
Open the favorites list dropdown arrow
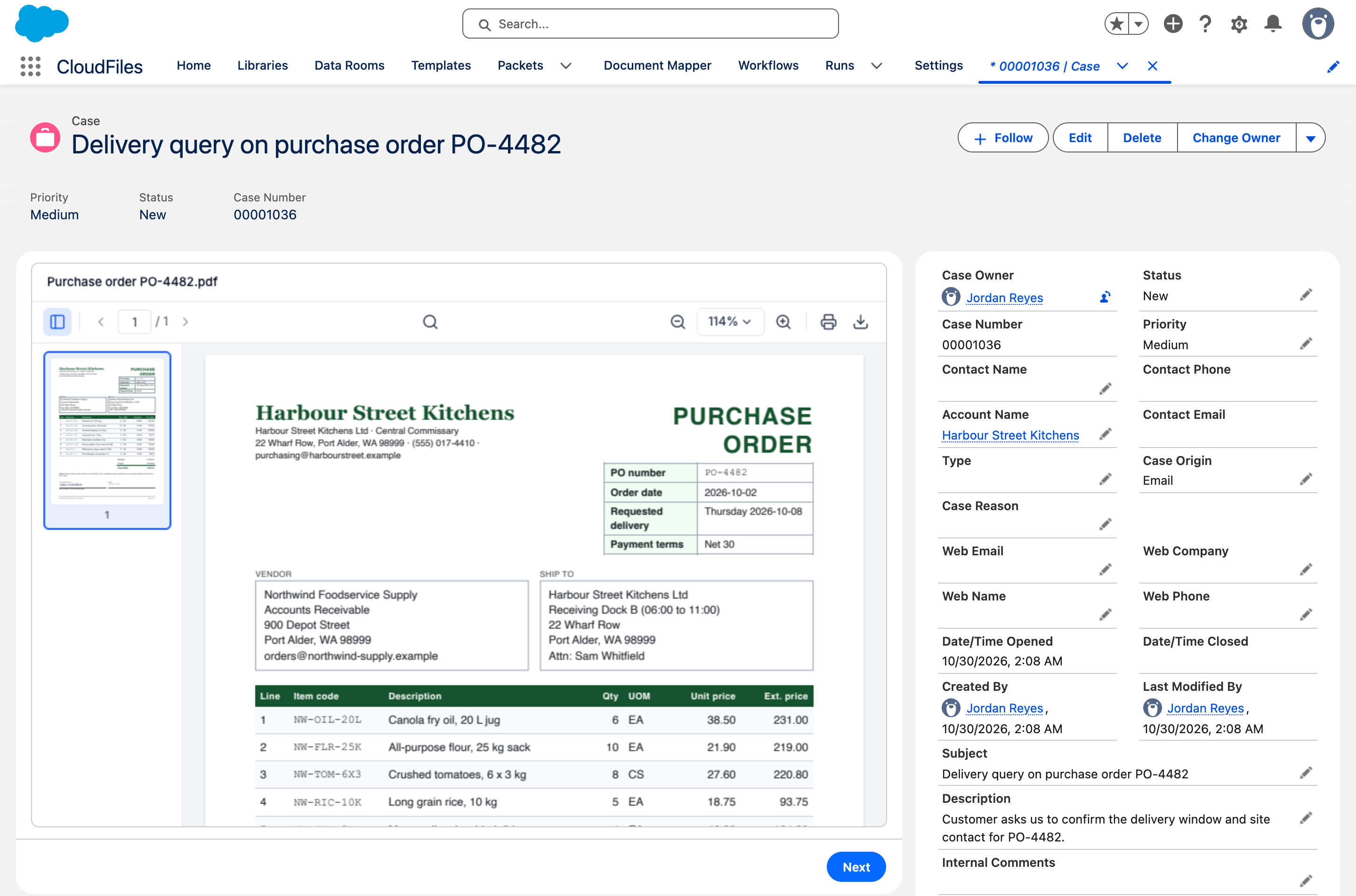pyautogui.click(x=1138, y=24)
